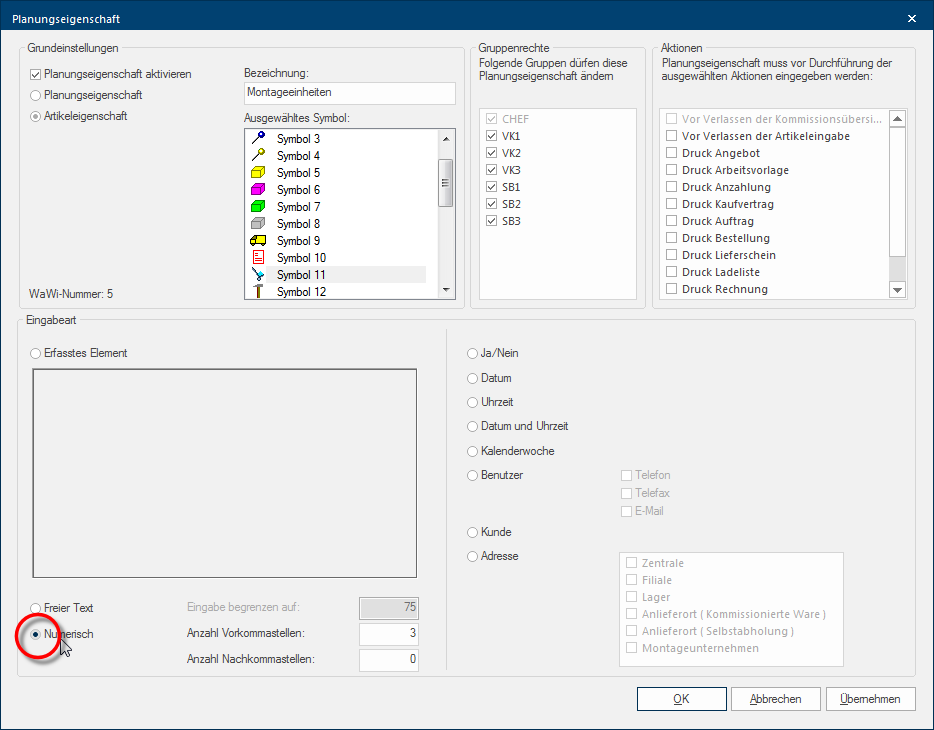Uncheck the VK2 group permission

pos(491,153)
